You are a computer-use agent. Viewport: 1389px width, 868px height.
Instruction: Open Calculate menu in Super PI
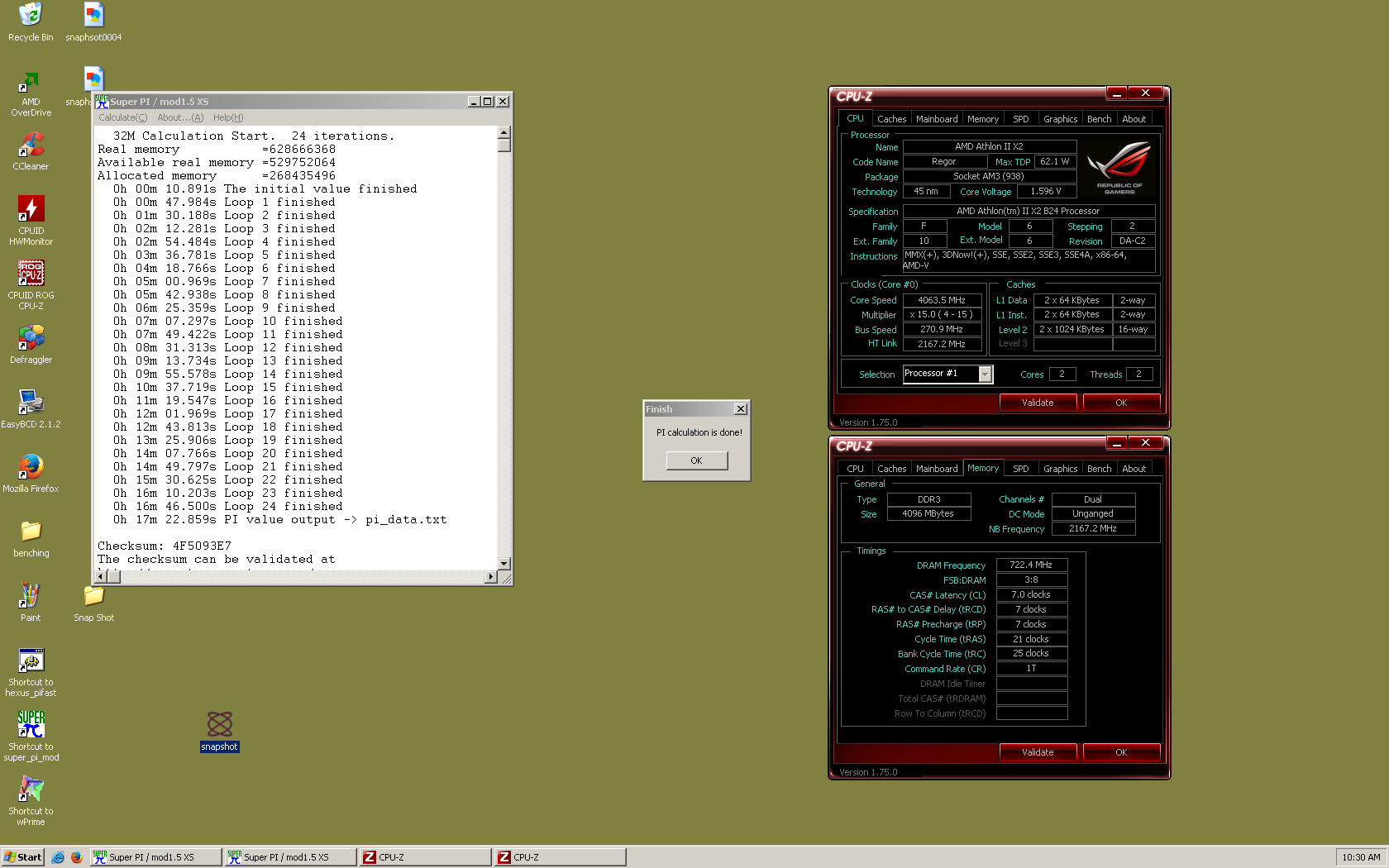point(123,117)
